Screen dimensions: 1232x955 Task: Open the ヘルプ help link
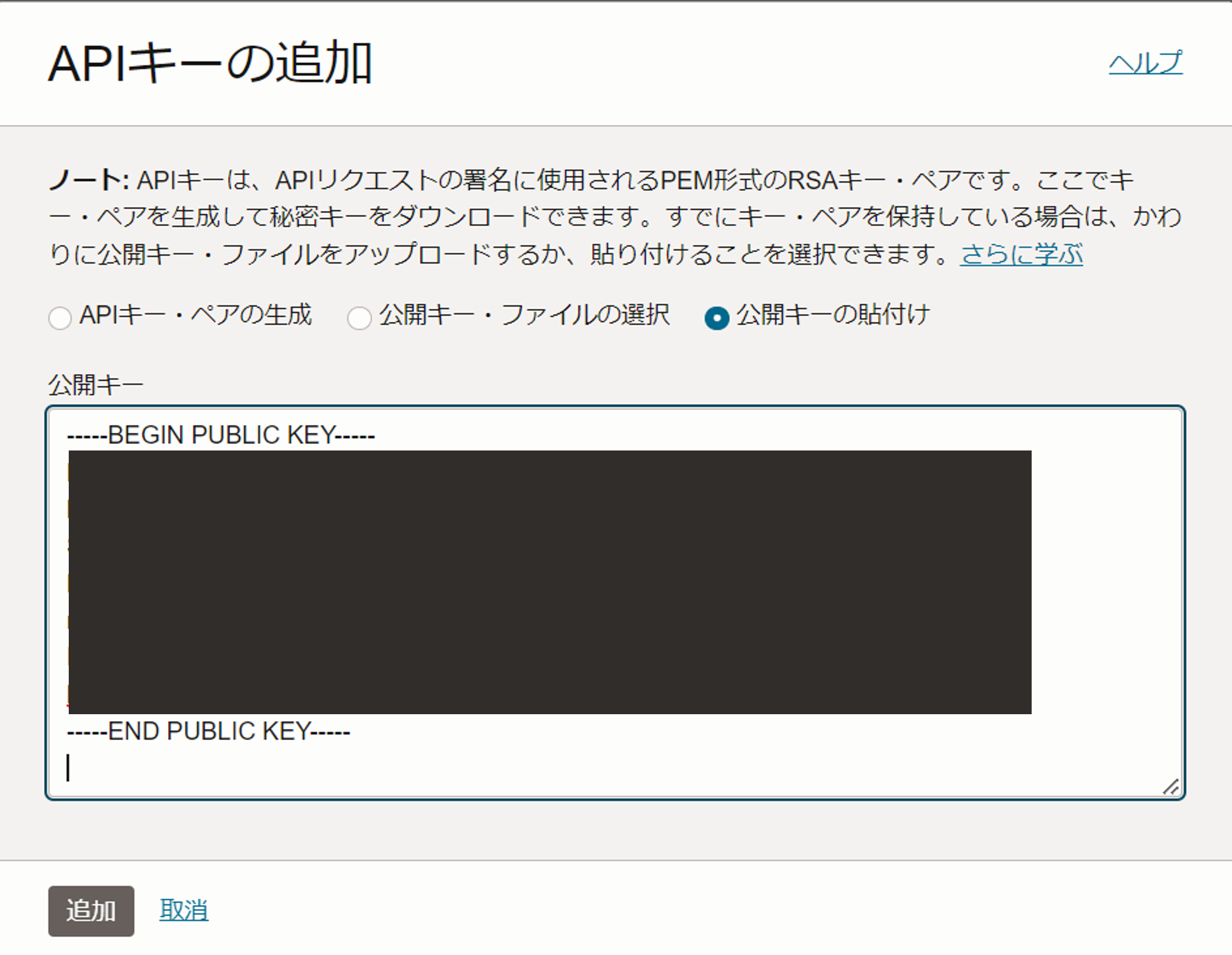point(1145,63)
